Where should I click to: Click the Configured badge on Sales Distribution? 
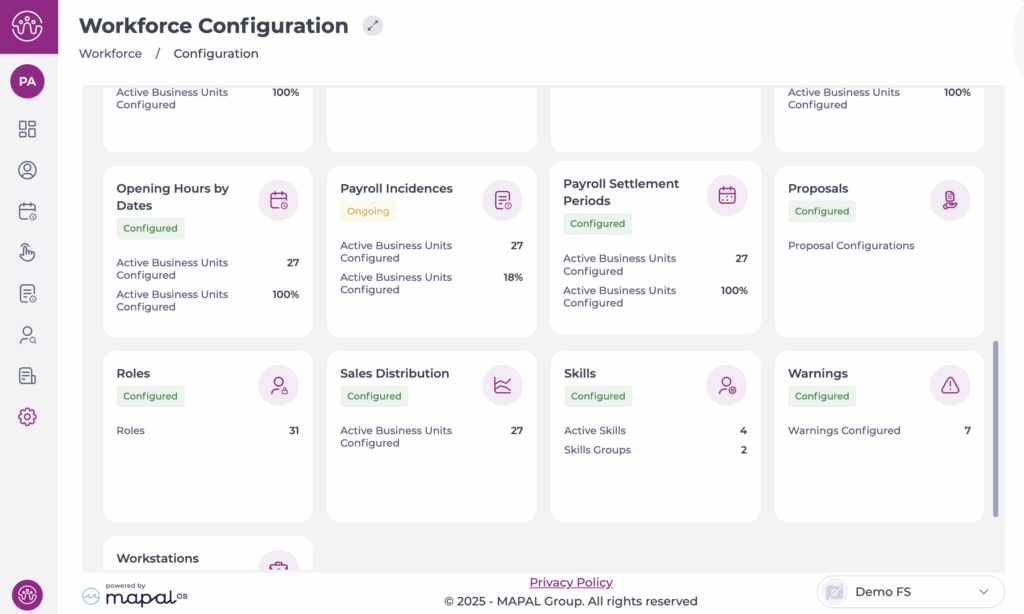pyautogui.click(x=374, y=396)
